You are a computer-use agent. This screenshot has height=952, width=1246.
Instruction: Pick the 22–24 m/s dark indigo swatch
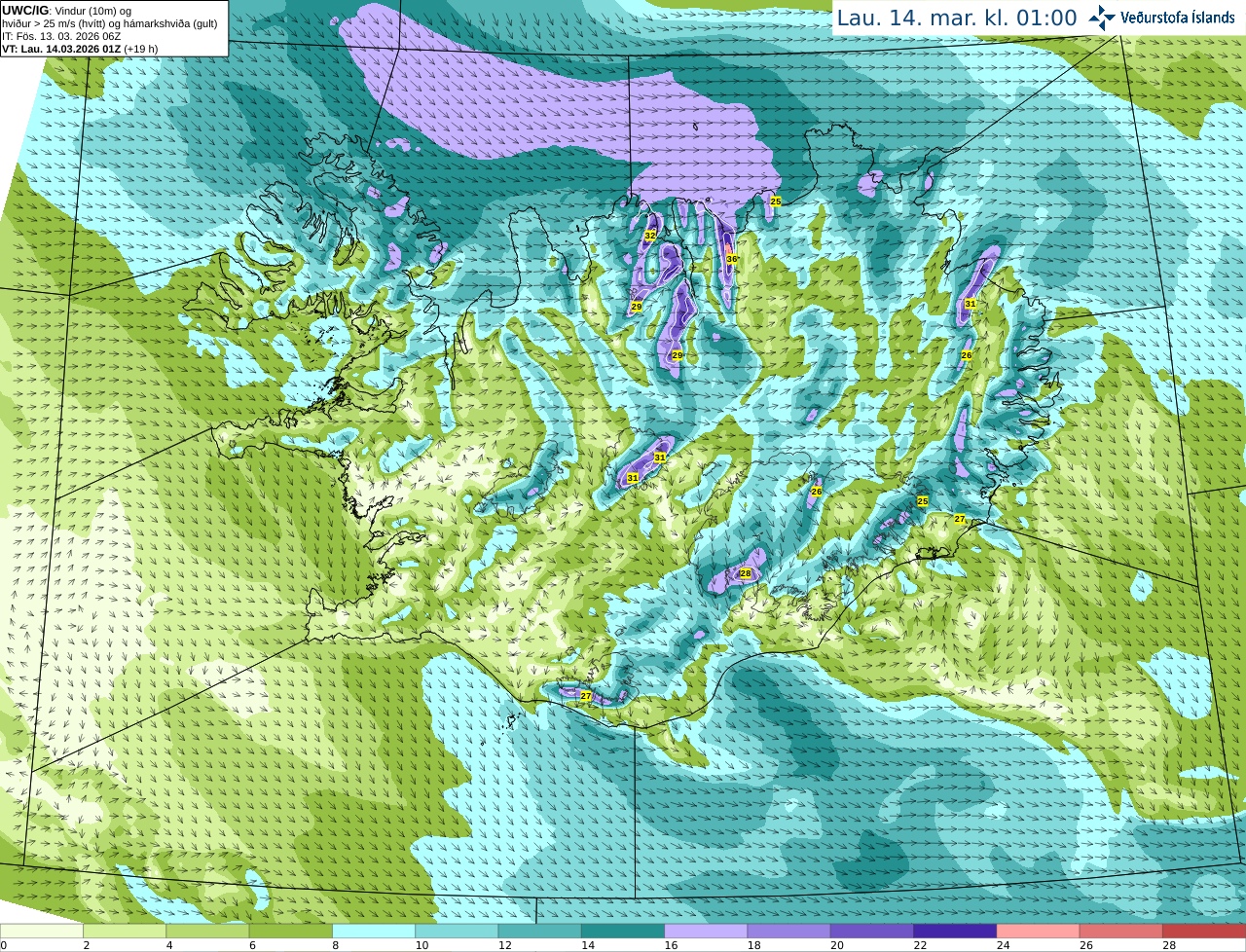[x=955, y=932]
